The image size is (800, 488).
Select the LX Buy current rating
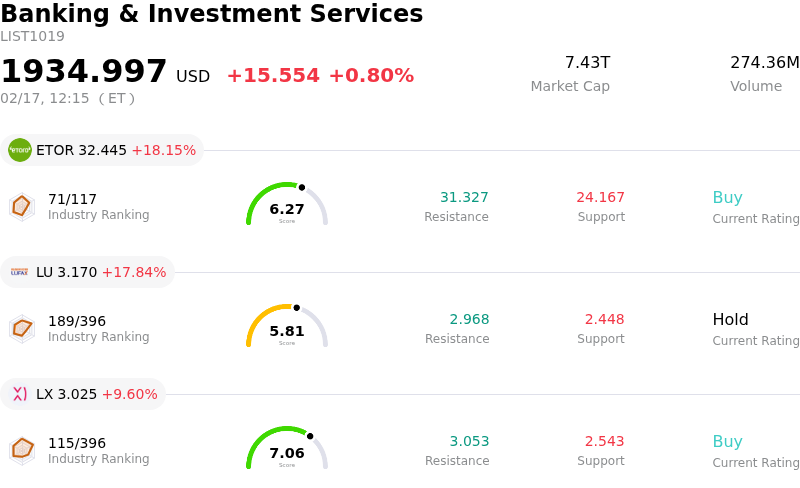727,442
